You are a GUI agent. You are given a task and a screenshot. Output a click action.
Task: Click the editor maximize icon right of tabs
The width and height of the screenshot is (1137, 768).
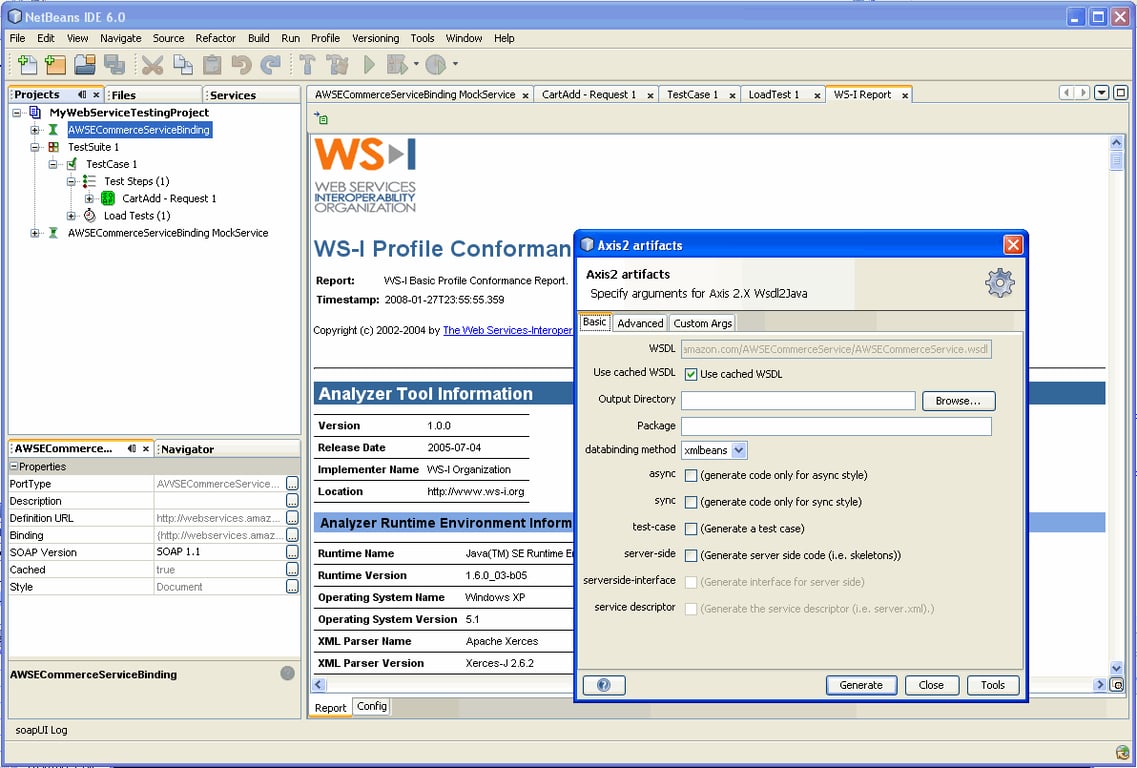coord(1120,93)
